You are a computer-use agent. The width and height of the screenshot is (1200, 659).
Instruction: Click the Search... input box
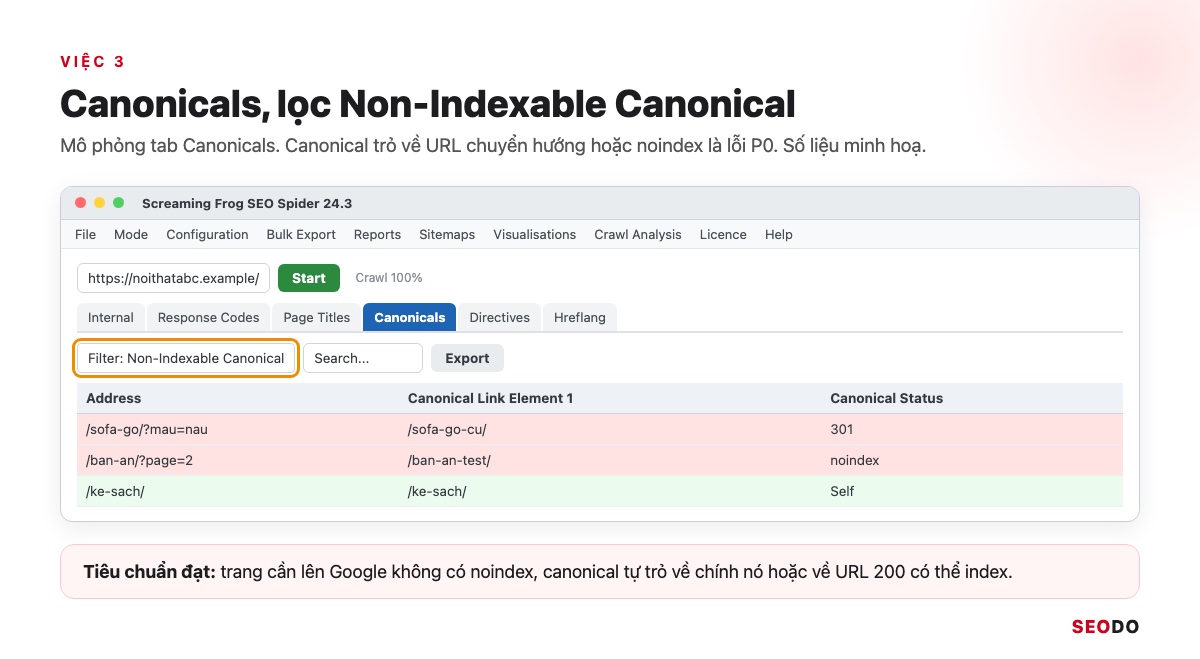(x=363, y=358)
